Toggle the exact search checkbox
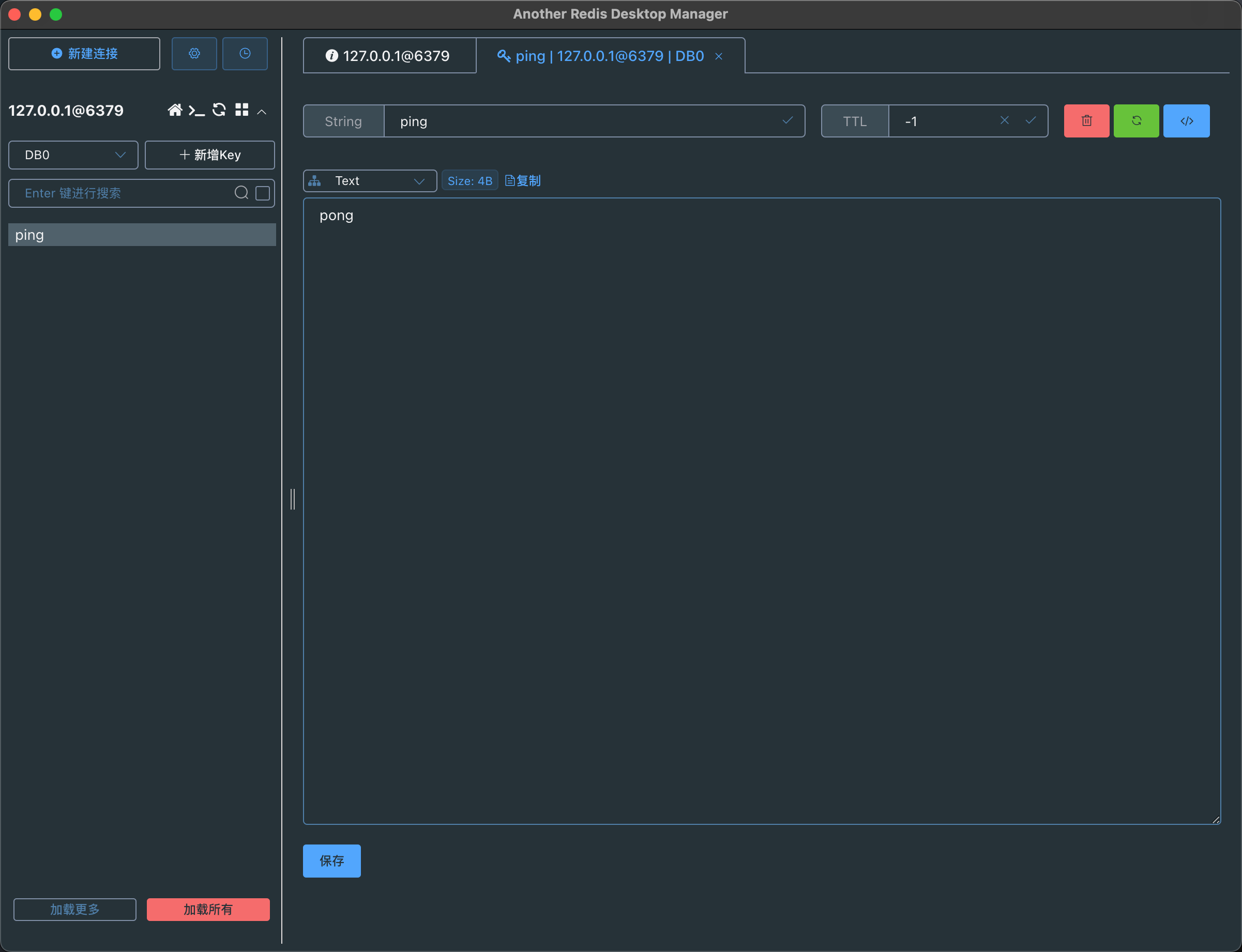The width and height of the screenshot is (1242, 952). pos(263,193)
